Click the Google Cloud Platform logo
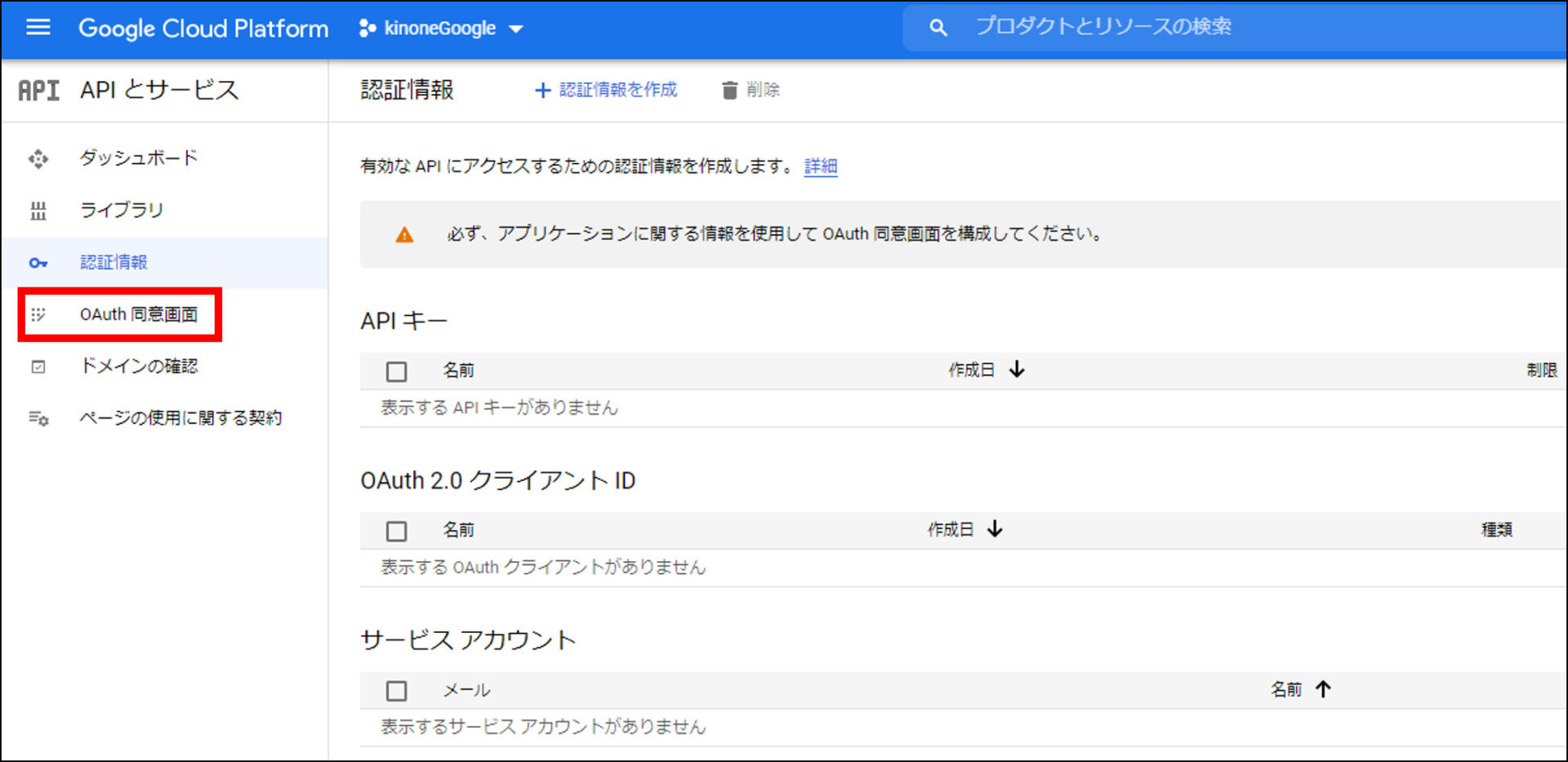The width and height of the screenshot is (1568, 762). [x=203, y=29]
